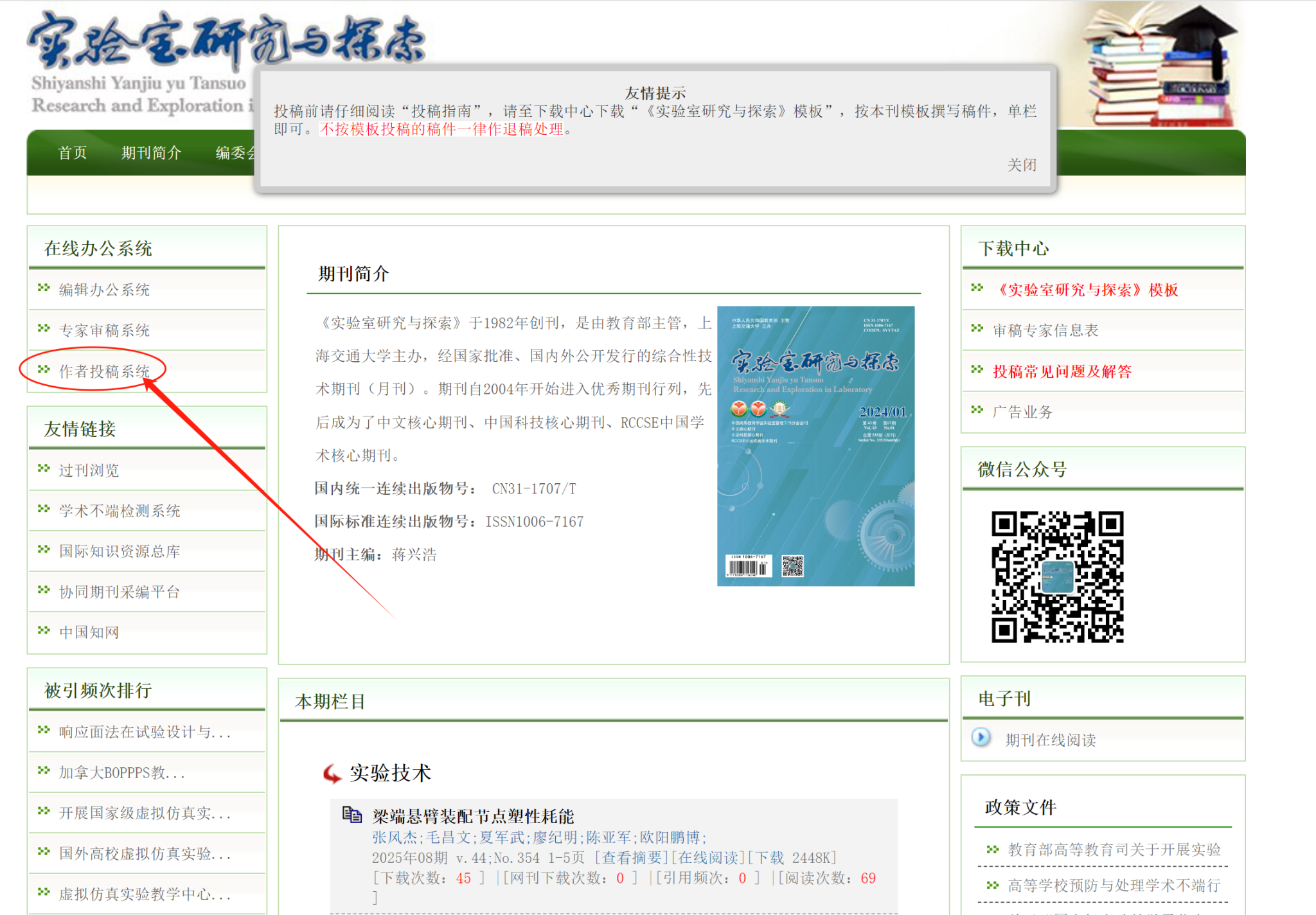Click the green bullet icon before 广告业务
Image resolution: width=1316 pixels, height=915 pixels.
pyautogui.click(x=977, y=410)
